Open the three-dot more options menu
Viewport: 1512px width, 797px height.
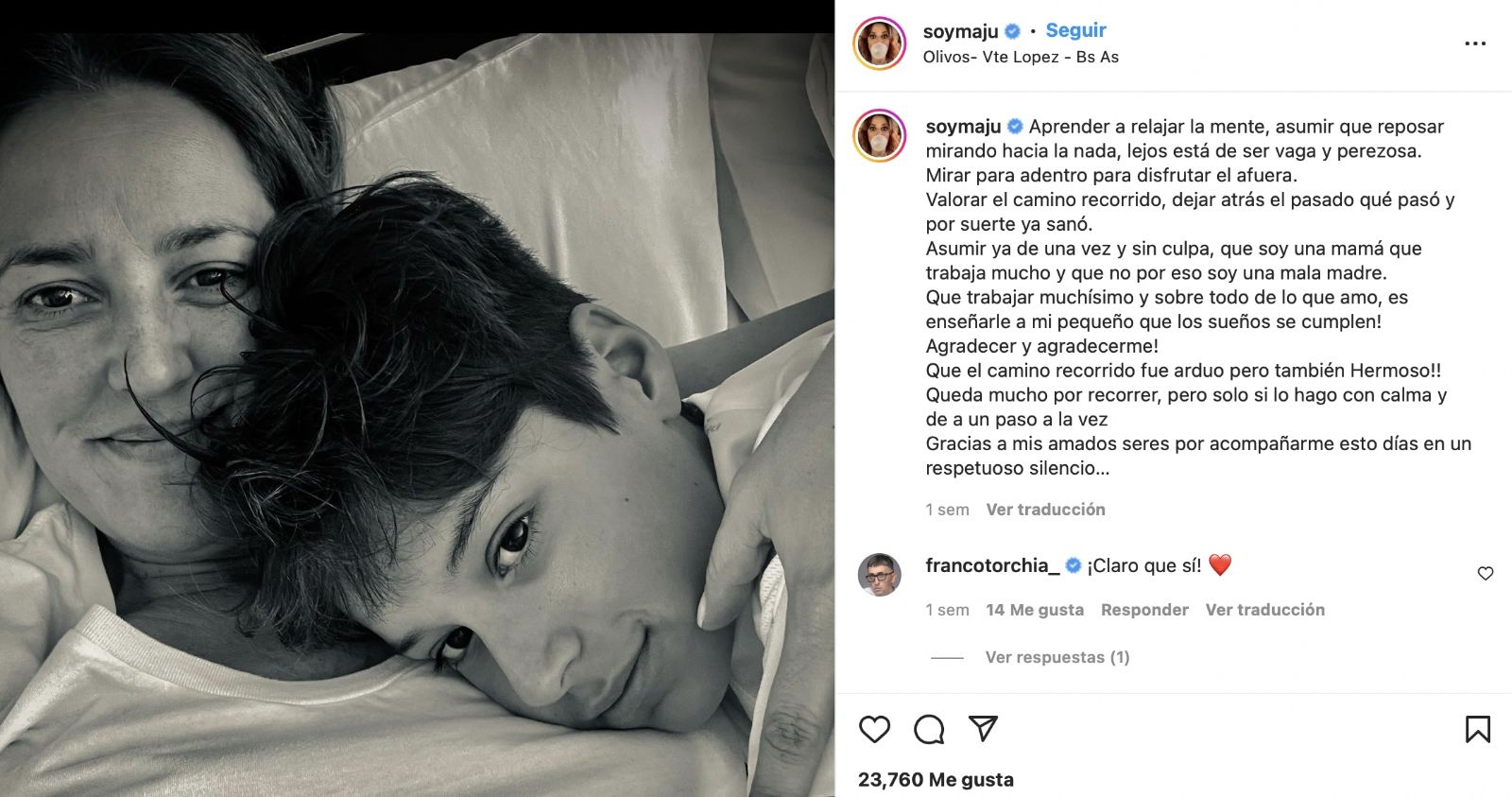1474,43
